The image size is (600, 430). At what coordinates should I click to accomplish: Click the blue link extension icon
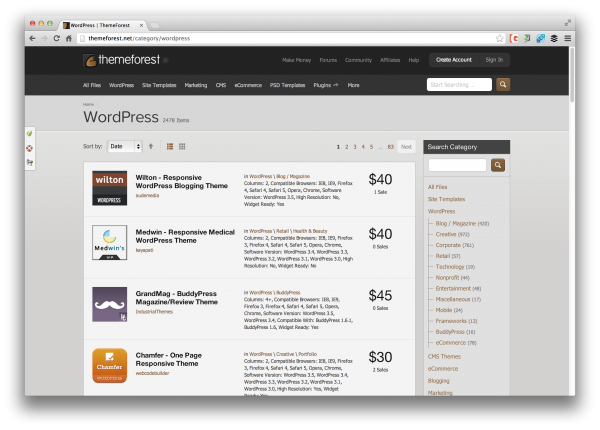(x=540, y=38)
